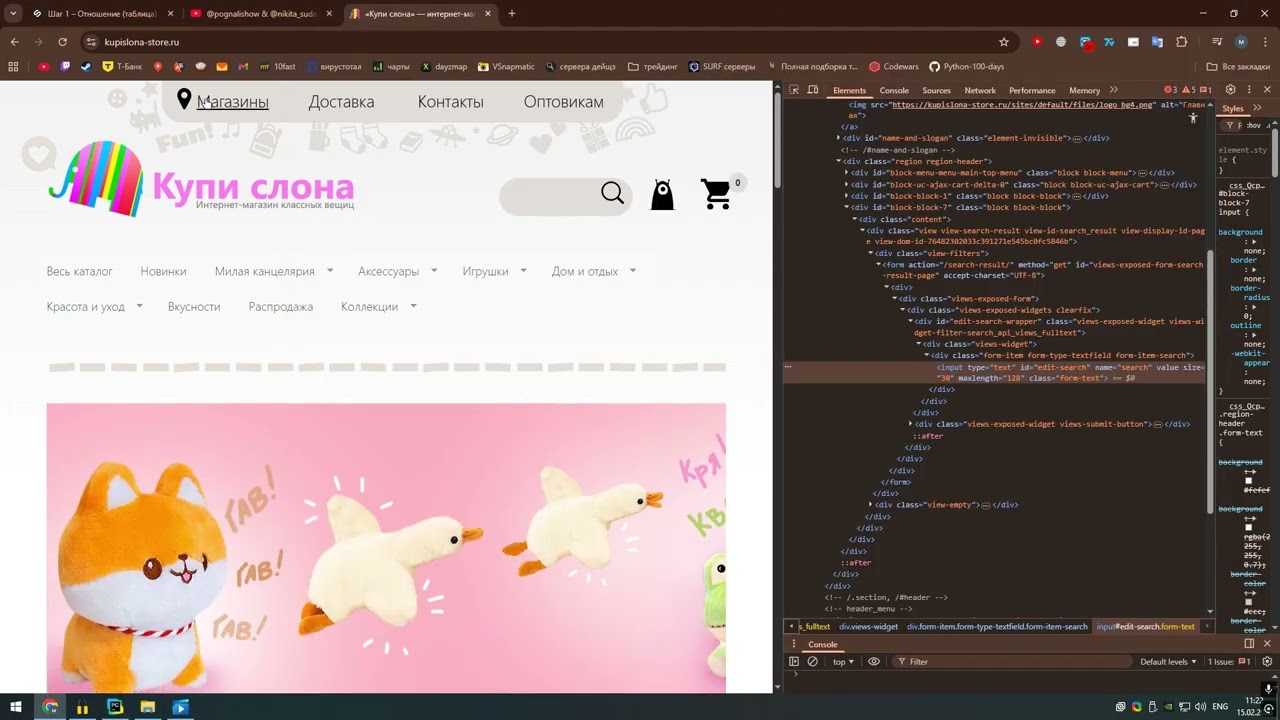1280x720 pixels.
Task: Click the warnings count triangle badge
Action: point(1188,90)
